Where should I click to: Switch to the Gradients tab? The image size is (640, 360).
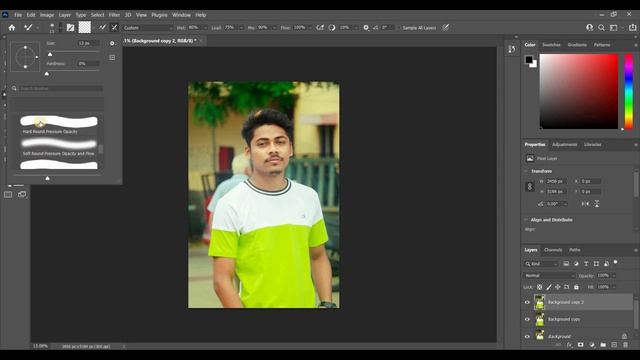[577, 44]
